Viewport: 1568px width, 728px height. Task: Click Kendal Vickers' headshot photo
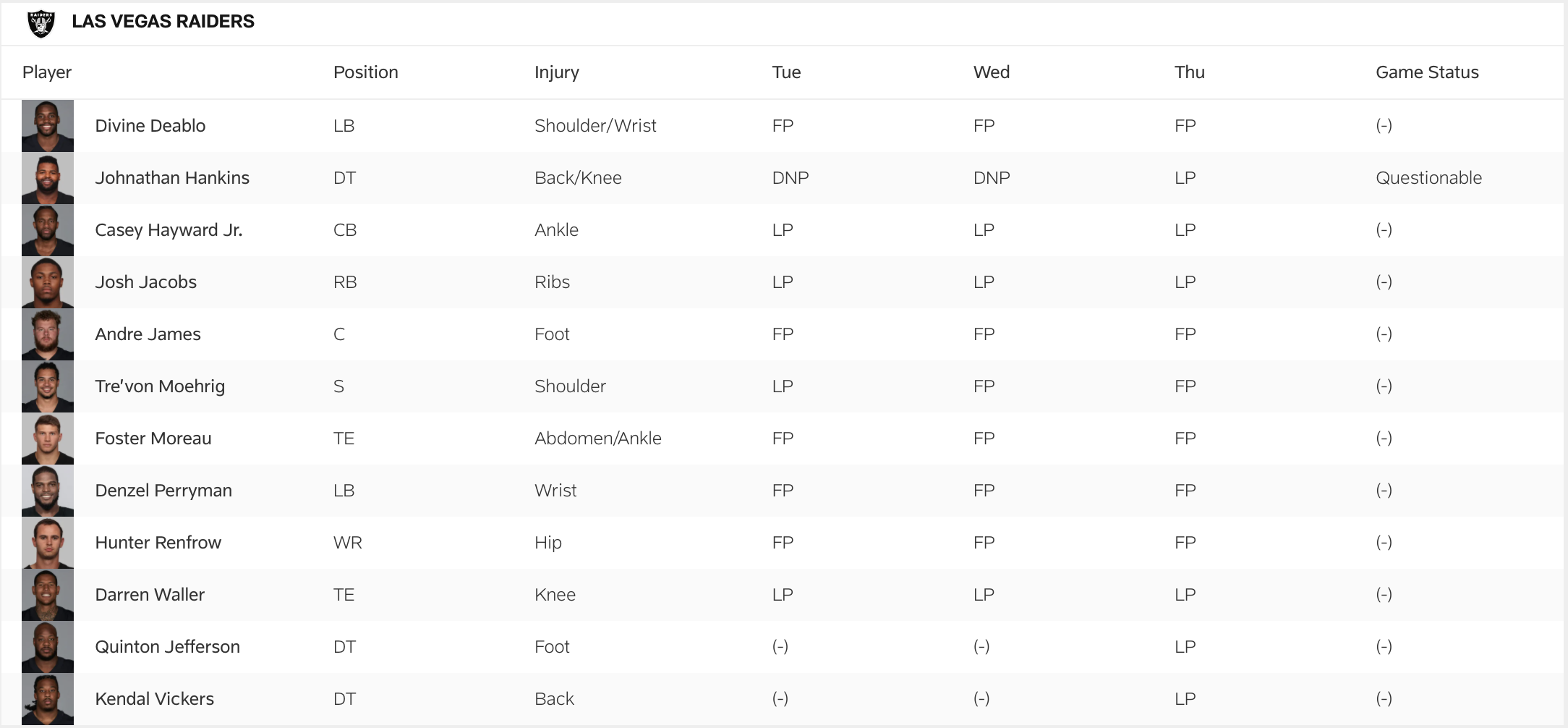(48, 699)
